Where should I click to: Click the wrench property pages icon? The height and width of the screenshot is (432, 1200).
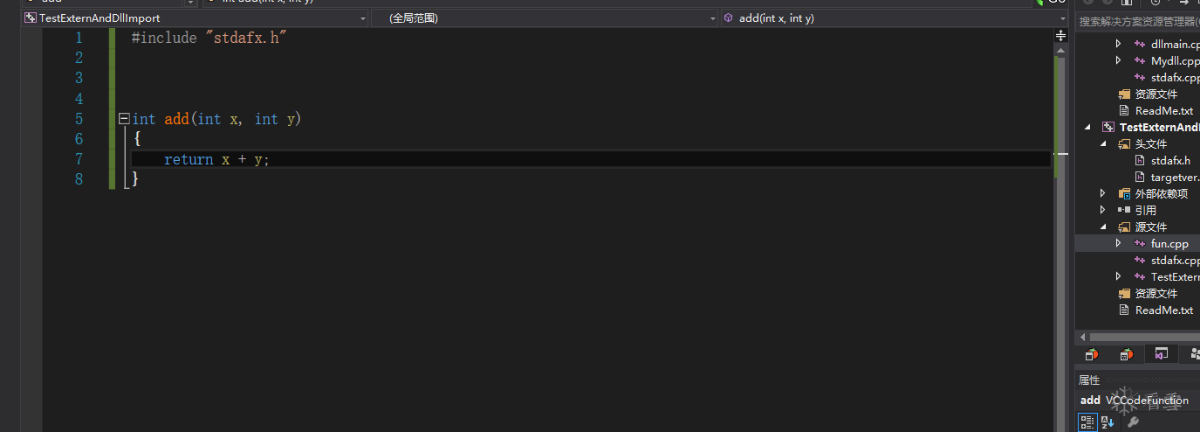coord(1133,423)
